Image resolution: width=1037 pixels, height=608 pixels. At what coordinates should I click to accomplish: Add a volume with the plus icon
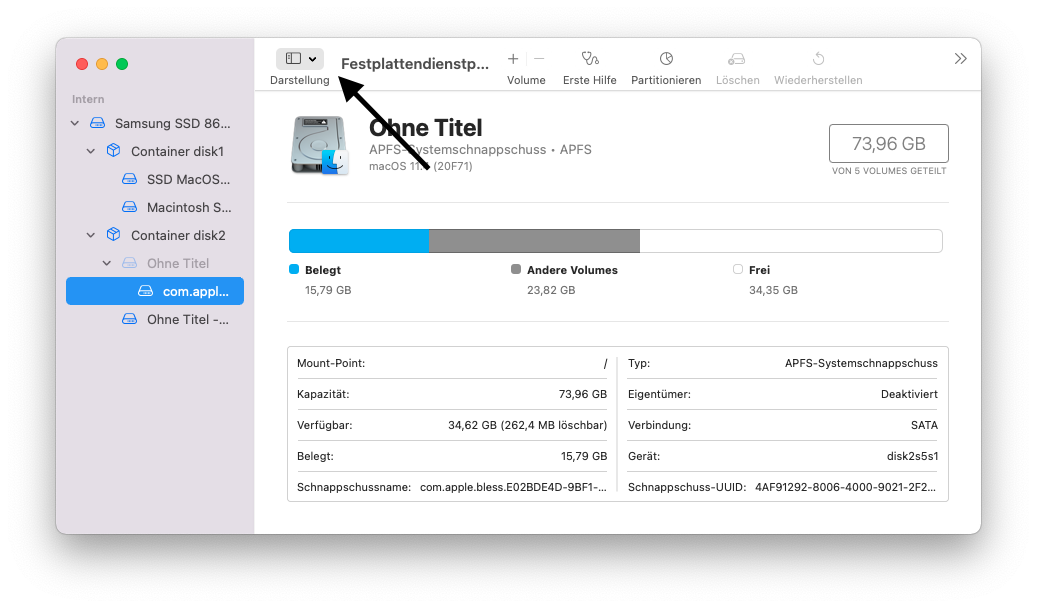[513, 59]
